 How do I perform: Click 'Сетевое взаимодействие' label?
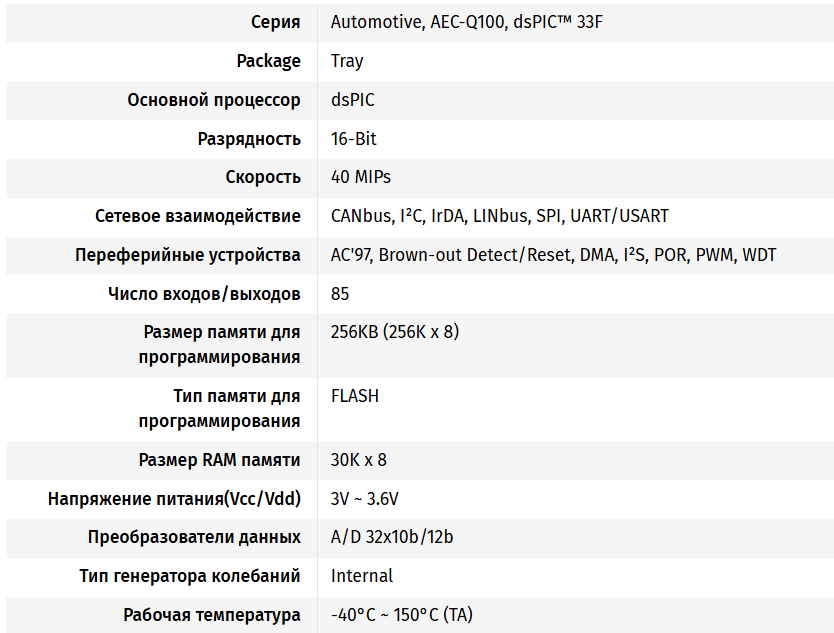(x=197, y=216)
